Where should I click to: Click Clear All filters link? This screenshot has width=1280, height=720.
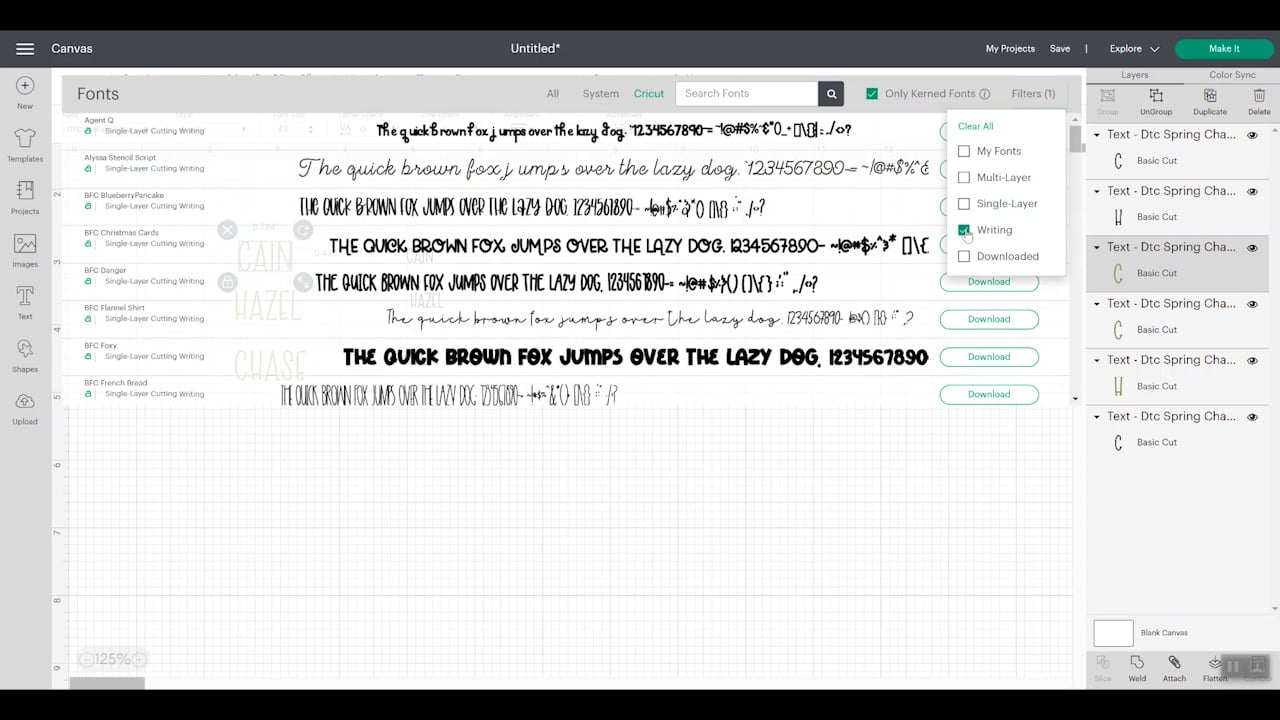976,126
